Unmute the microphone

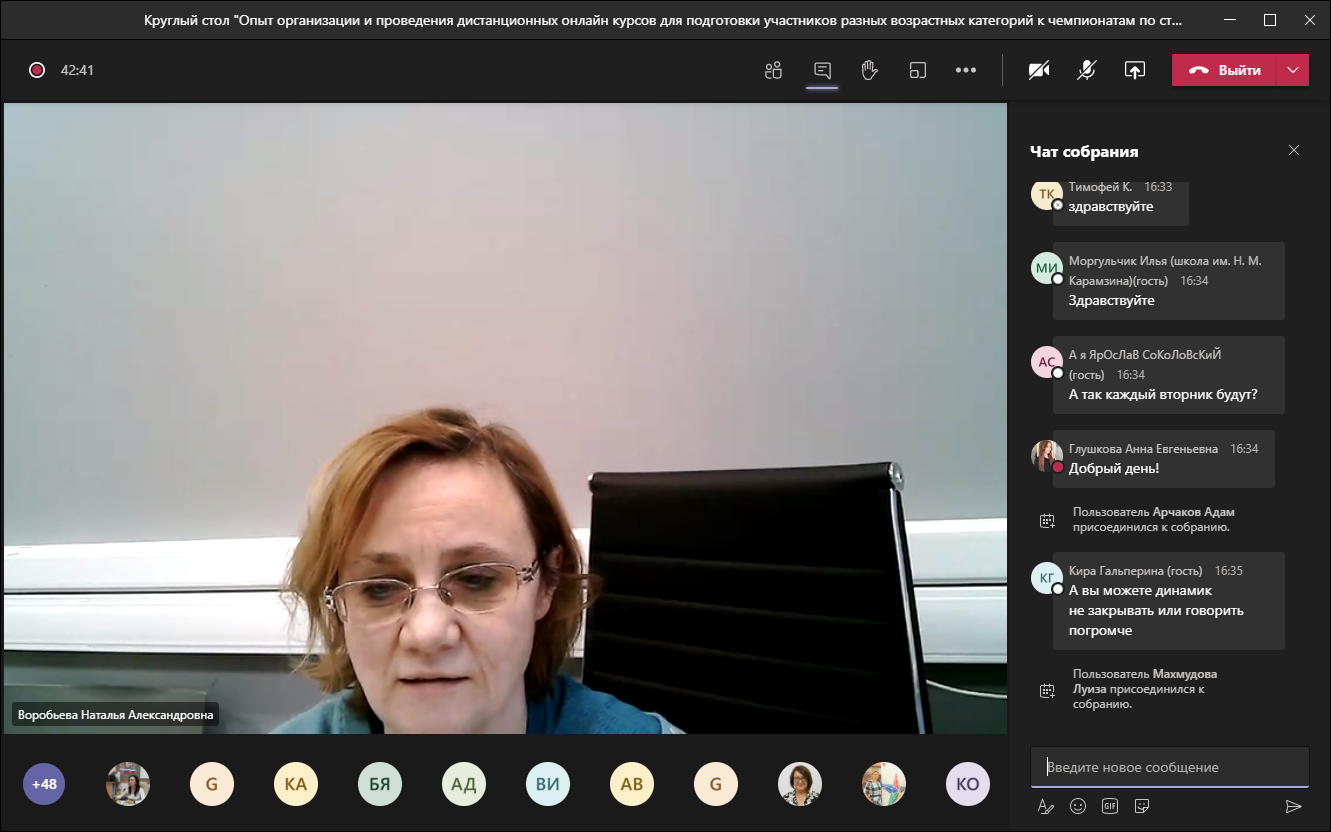[x=1086, y=70]
